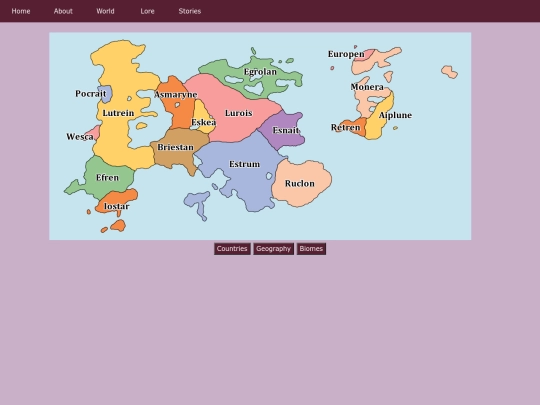This screenshot has width=540, height=405.
Task: Select Iostar on the map
Action: click(x=117, y=206)
